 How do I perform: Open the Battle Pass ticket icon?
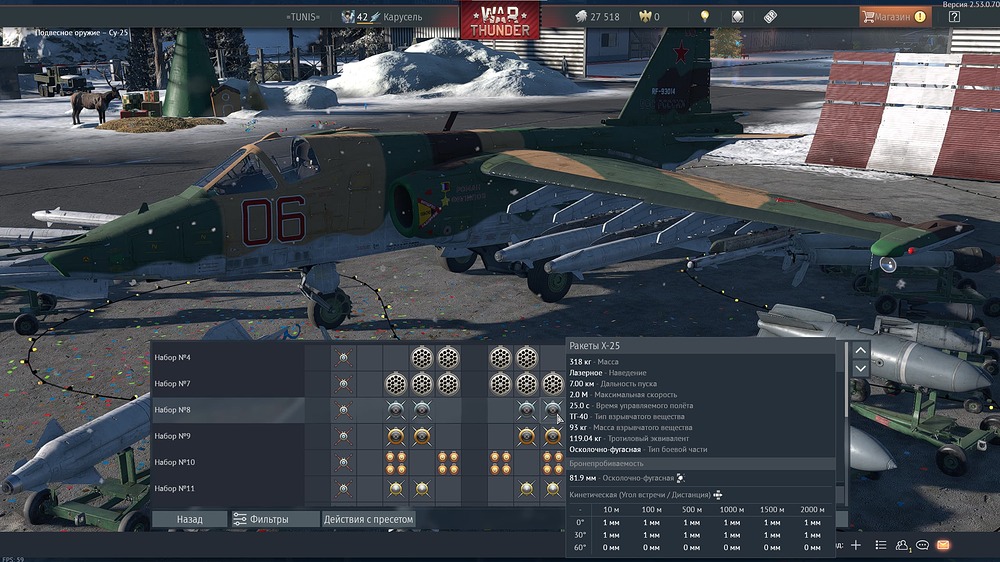point(770,16)
